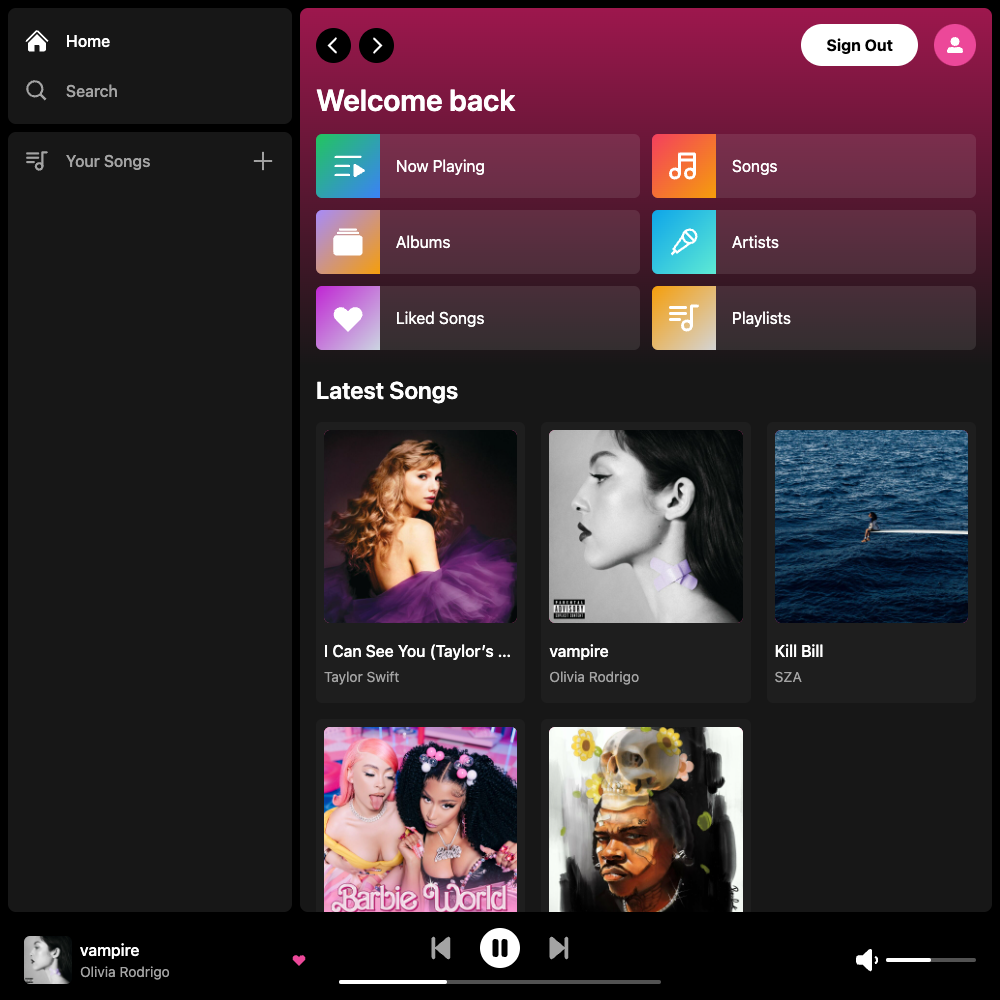
Task: Open the Albums tile
Action: (x=477, y=242)
